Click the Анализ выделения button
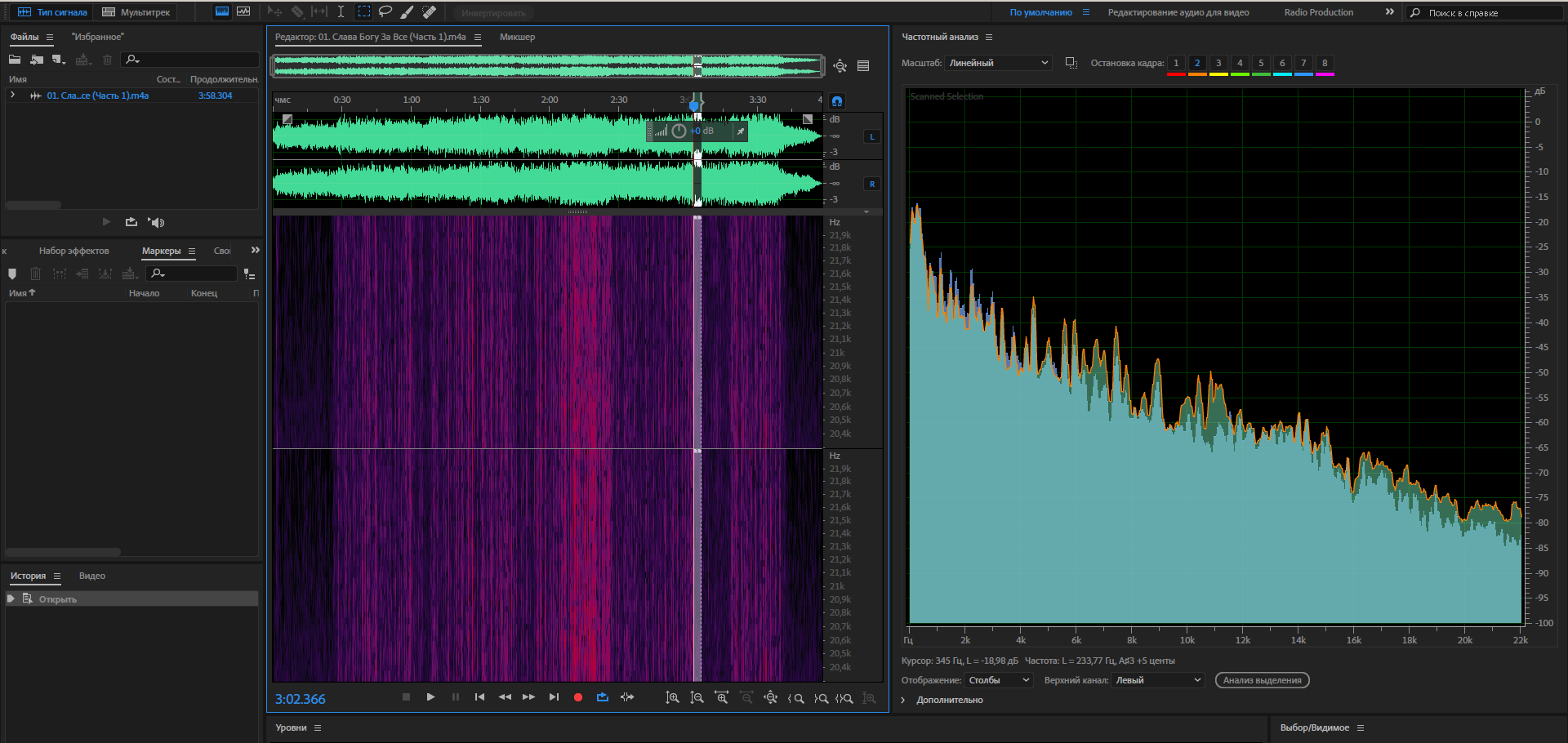Screen dimensions: 1568x743 pos(1262,680)
